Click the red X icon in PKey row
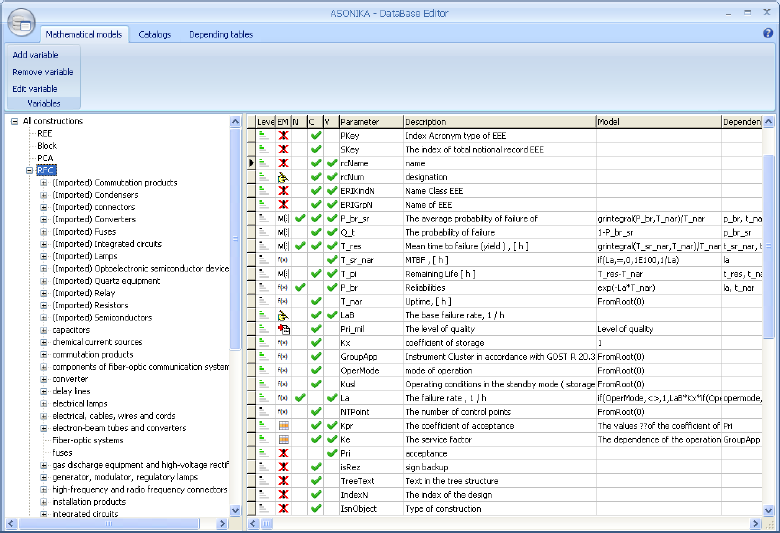 click(283, 135)
